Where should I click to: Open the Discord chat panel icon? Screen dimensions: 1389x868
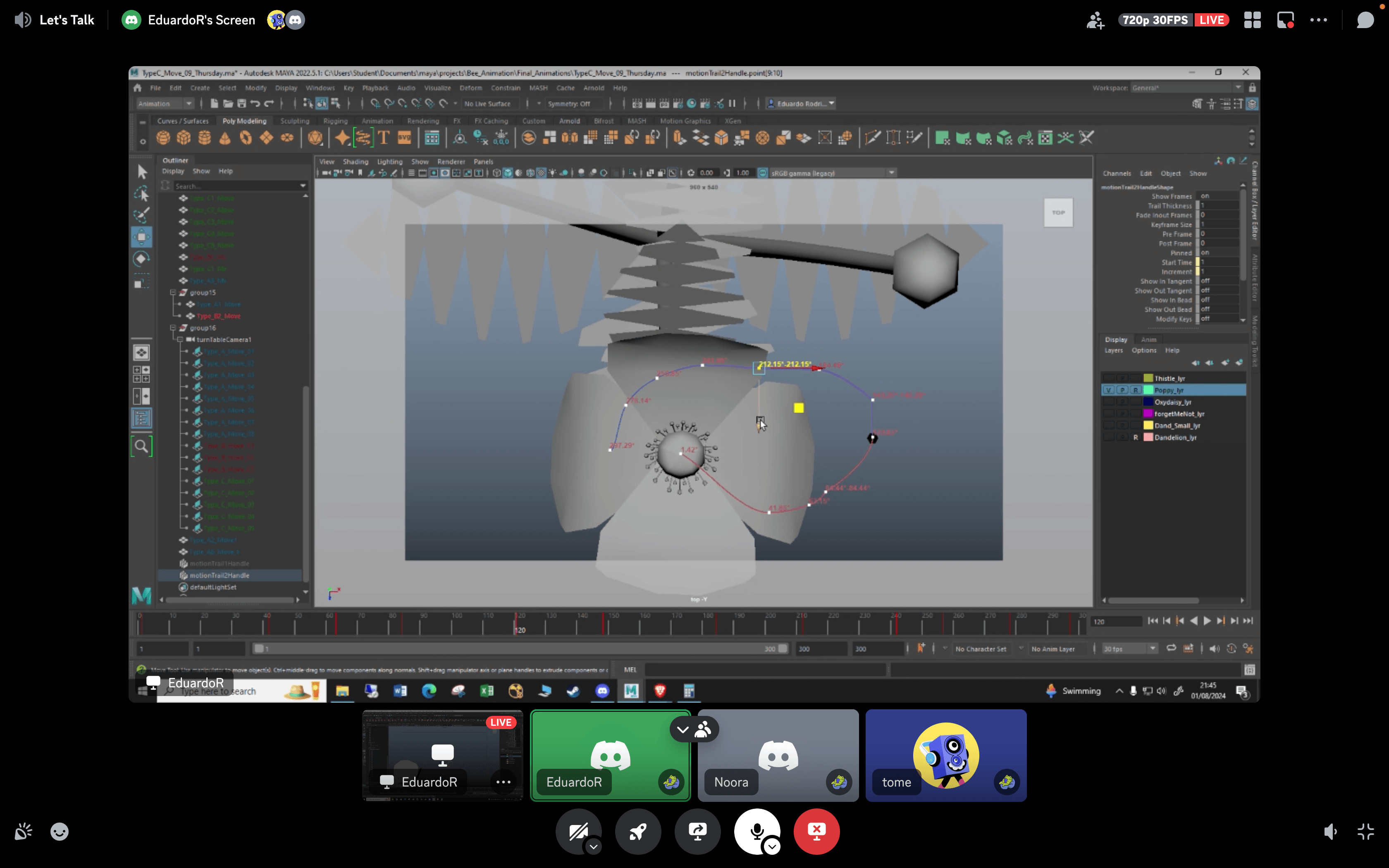click(x=1365, y=20)
